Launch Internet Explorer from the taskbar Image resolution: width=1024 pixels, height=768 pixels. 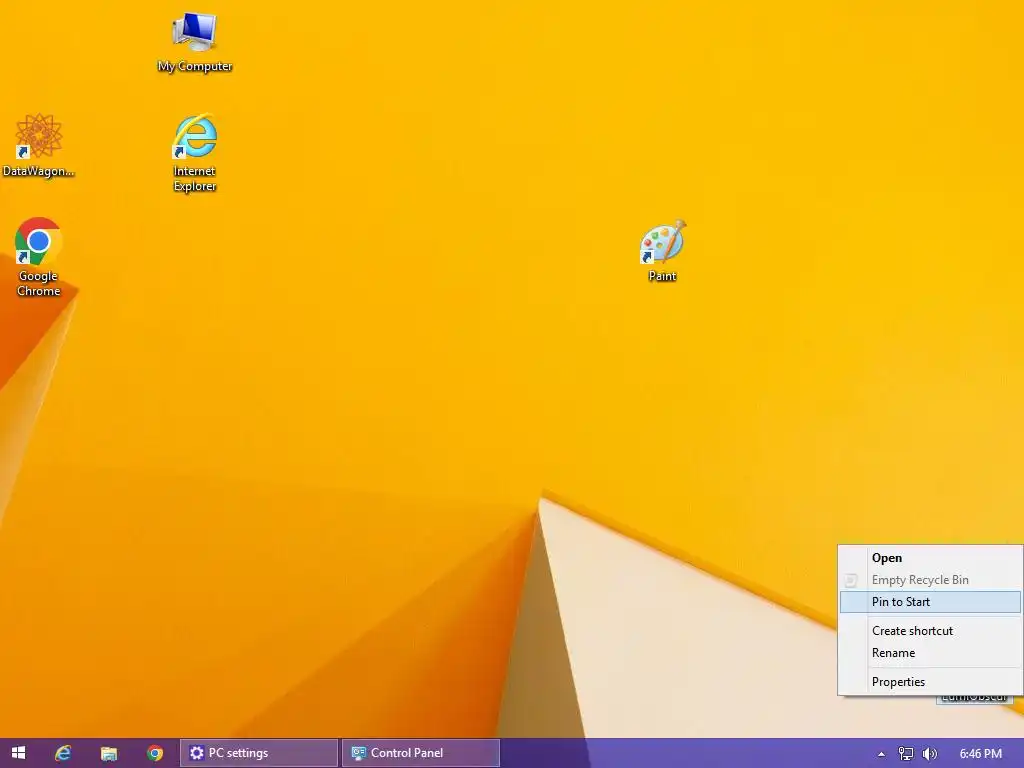pos(63,753)
